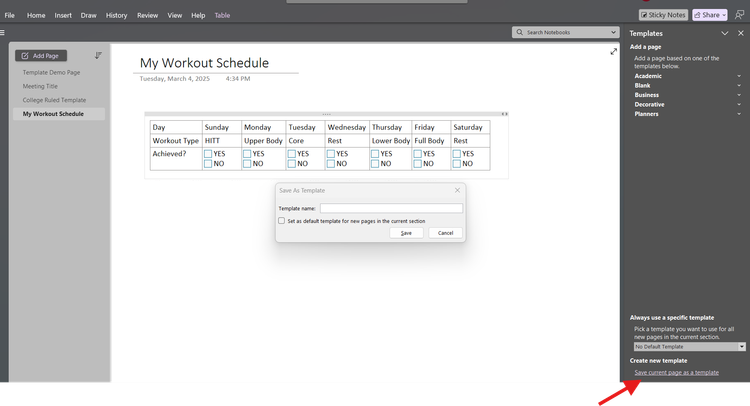
Task: Open the Share dropdown
Action: 709,15
